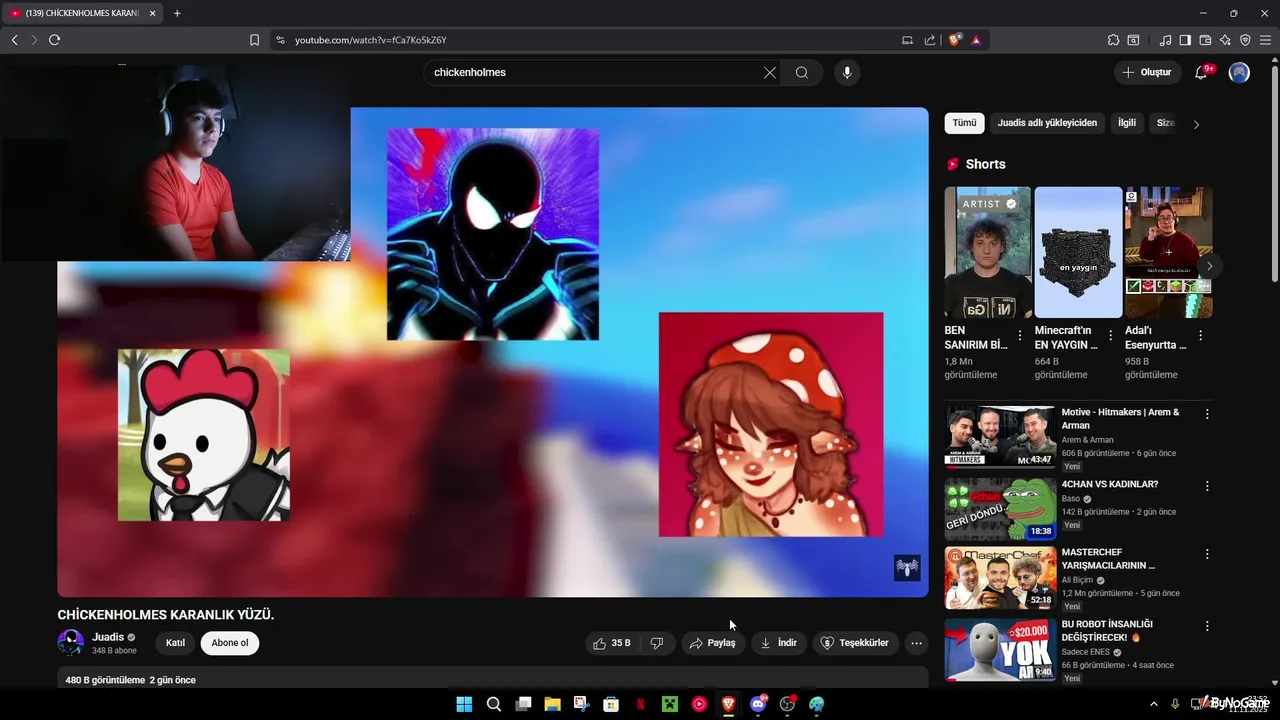The width and height of the screenshot is (1280, 720).
Task: Dislike the video
Action: (657, 643)
